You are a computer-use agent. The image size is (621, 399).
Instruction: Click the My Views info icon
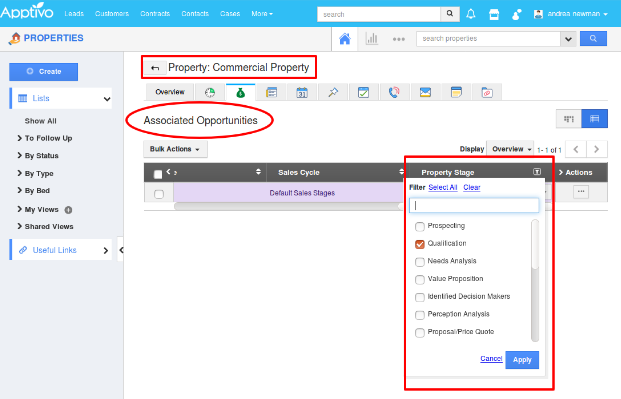(x=68, y=210)
